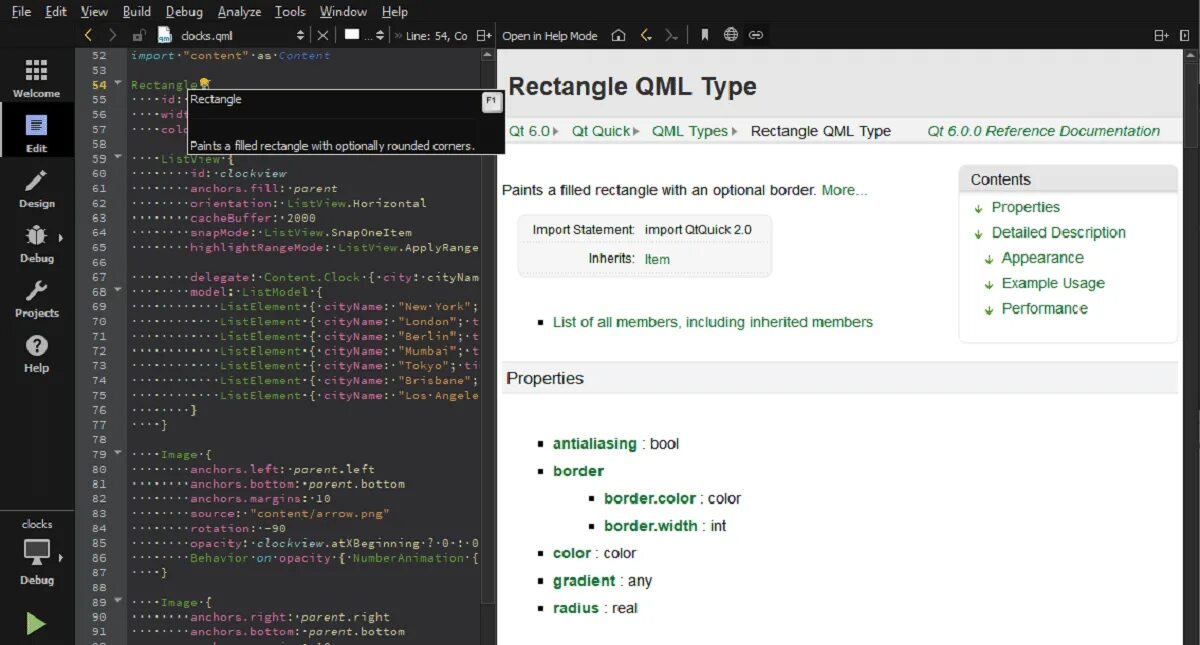The width and height of the screenshot is (1200, 645).
Task: Add a help bookmark
Action: pyautogui.click(x=705, y=35)
